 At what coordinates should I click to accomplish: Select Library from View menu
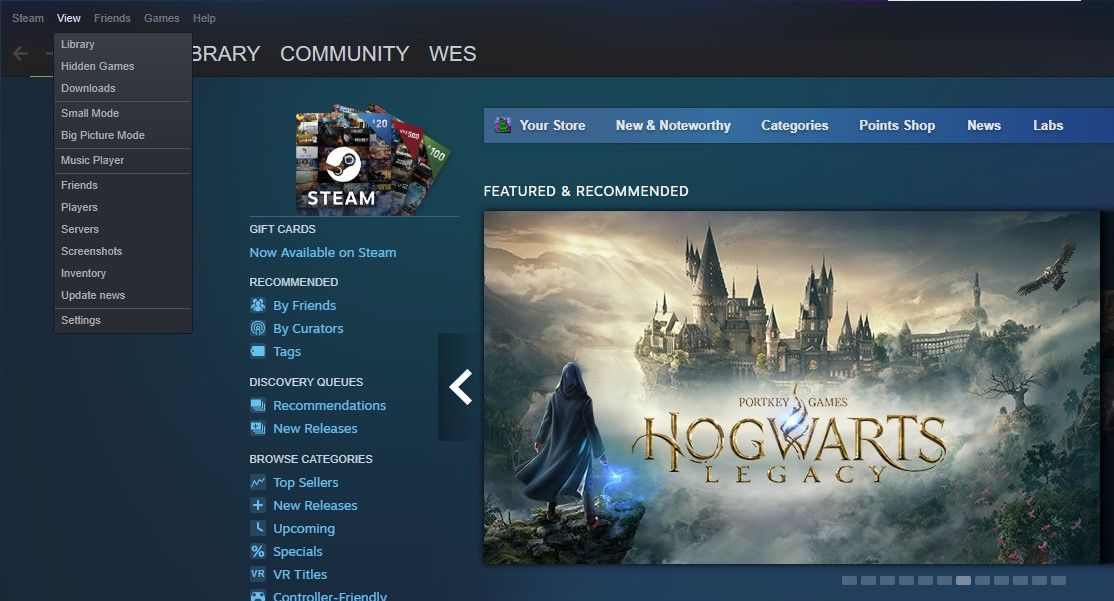[x=123, y=44]
